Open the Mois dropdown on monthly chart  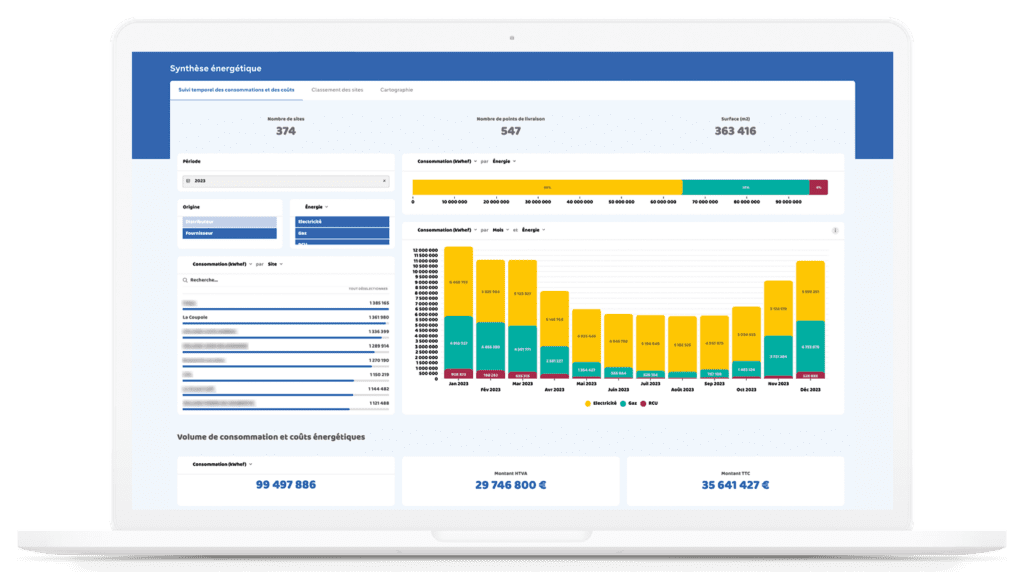[497, 230]
